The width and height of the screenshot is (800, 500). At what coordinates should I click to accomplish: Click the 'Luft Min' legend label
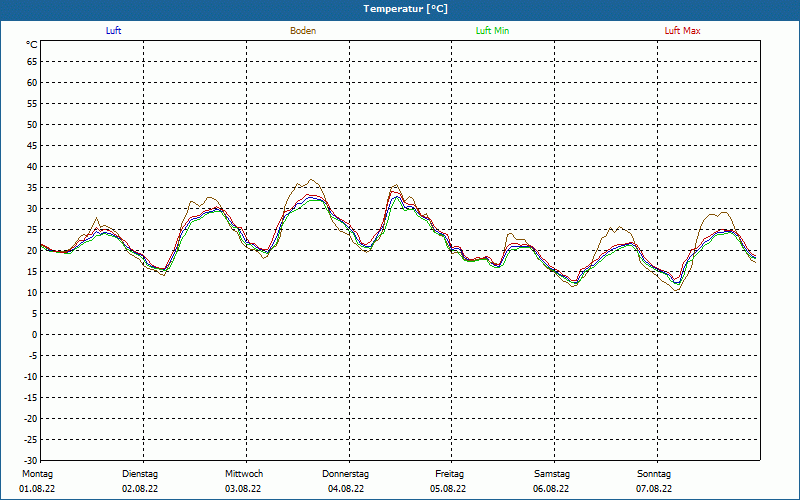tap(492, 31)
